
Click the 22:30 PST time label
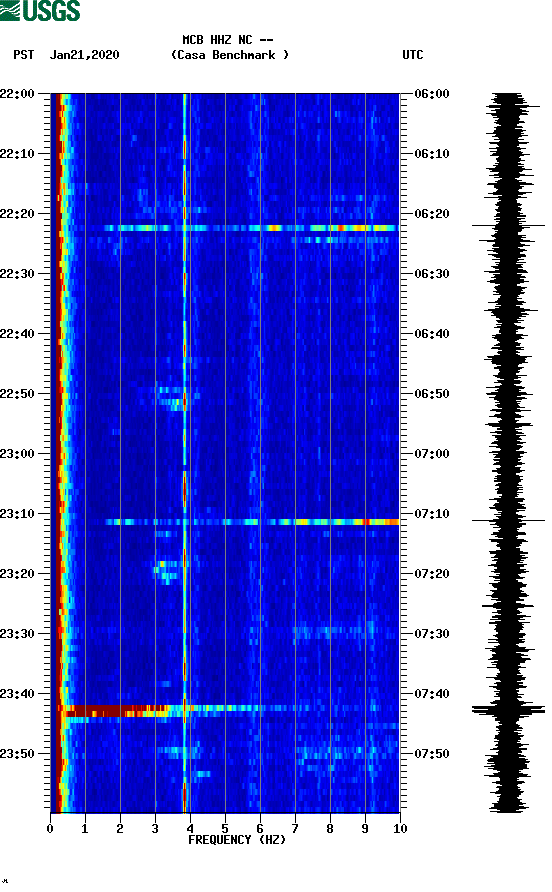[x=17, y=274]
